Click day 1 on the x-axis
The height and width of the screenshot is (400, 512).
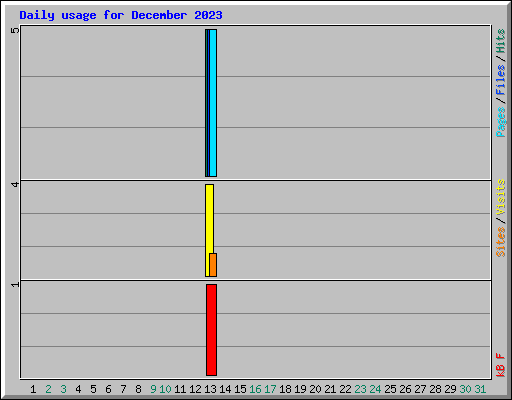[33, 389]
